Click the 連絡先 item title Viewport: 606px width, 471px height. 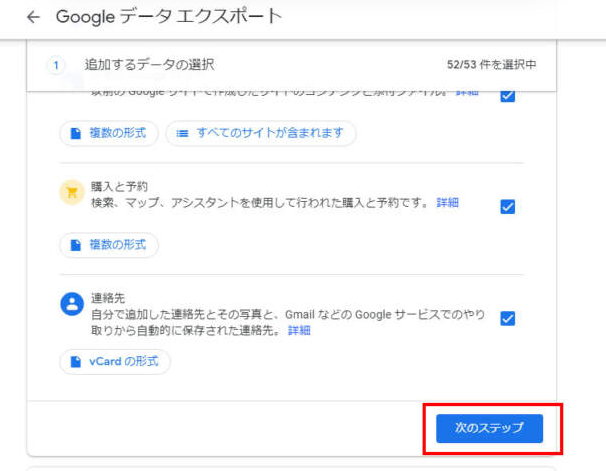coord(106,298)
